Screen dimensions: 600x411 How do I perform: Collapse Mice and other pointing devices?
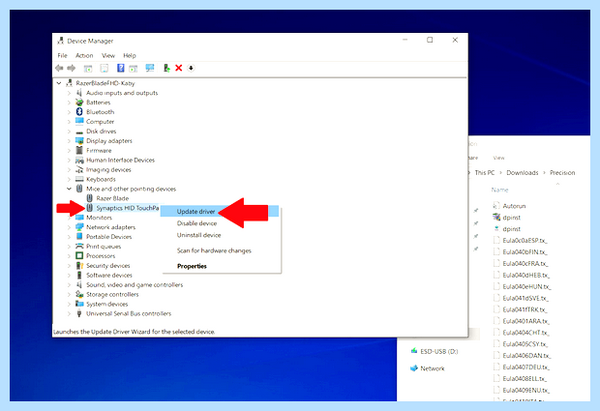click(69, 189)
